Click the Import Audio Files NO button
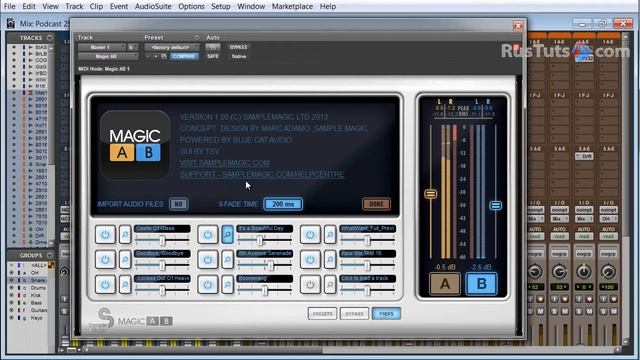This screenshot has width=640, height=360. point(179,204)
